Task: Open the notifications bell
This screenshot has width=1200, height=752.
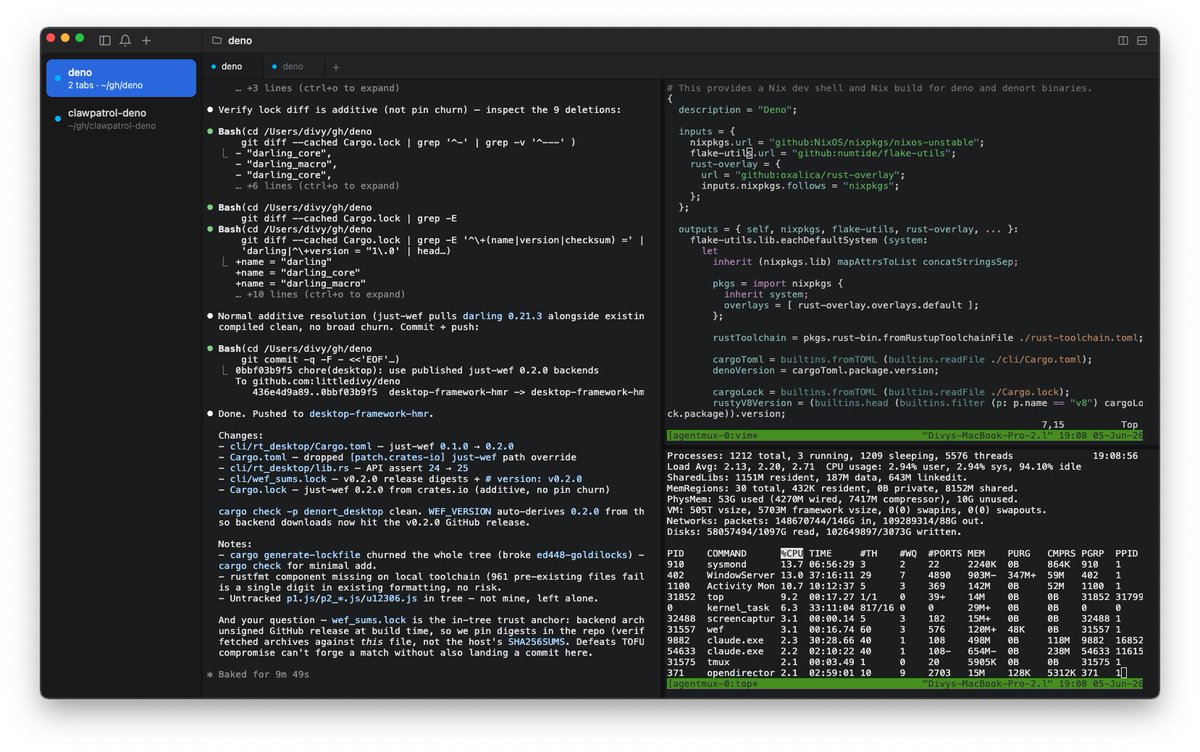Action: click(125, 40)
